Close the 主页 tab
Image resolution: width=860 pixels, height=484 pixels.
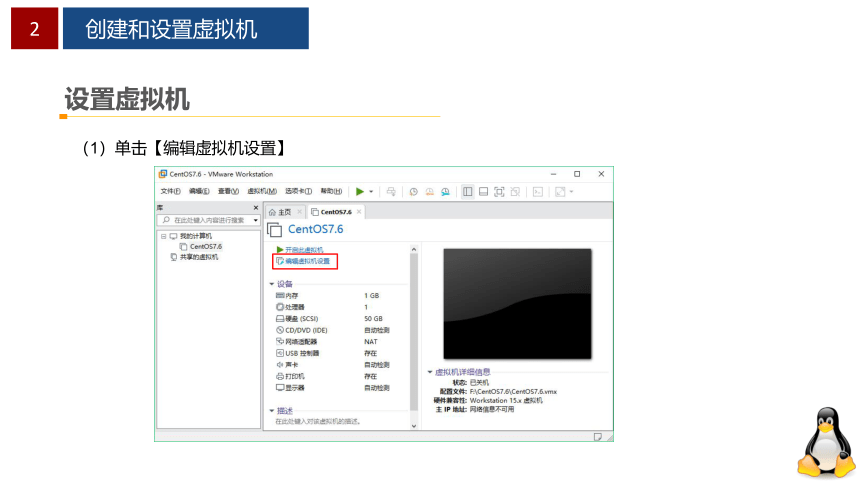coord(299,212)
